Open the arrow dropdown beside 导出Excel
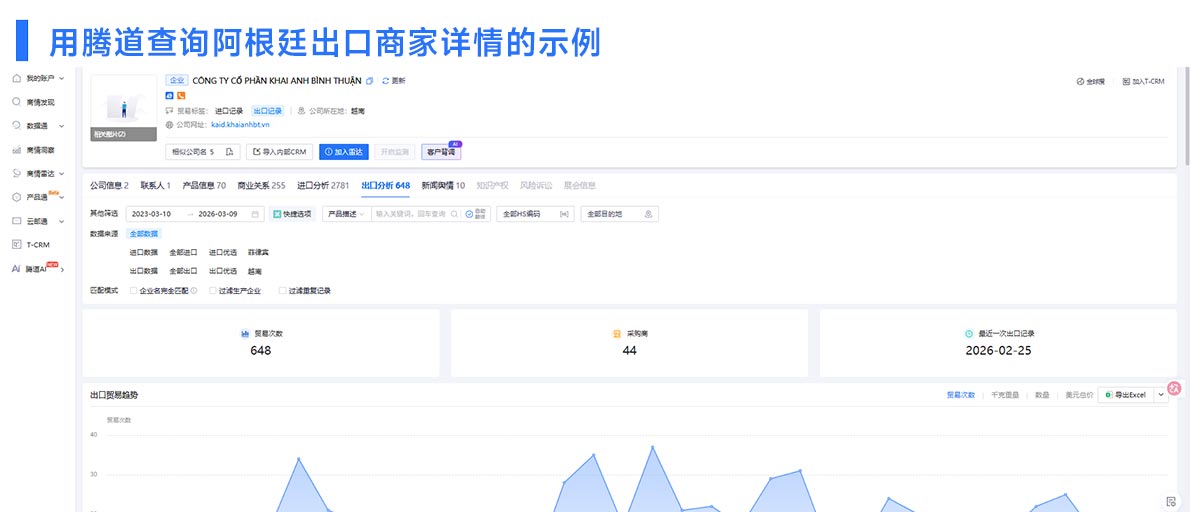This screenshot has width=1190, height=512. click(1160, 395)
